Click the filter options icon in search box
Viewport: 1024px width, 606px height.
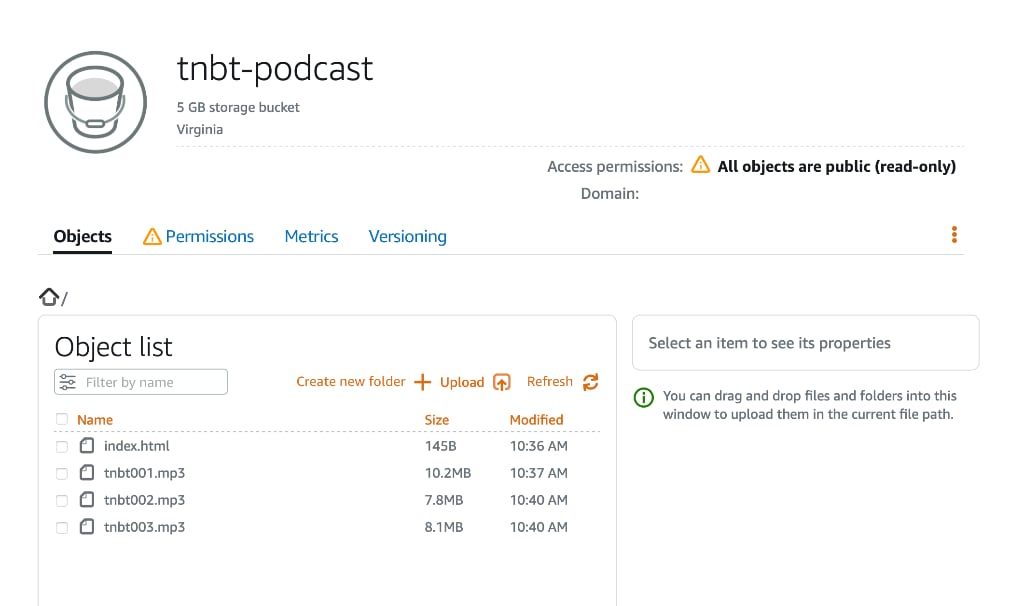[x=68, y=382]
